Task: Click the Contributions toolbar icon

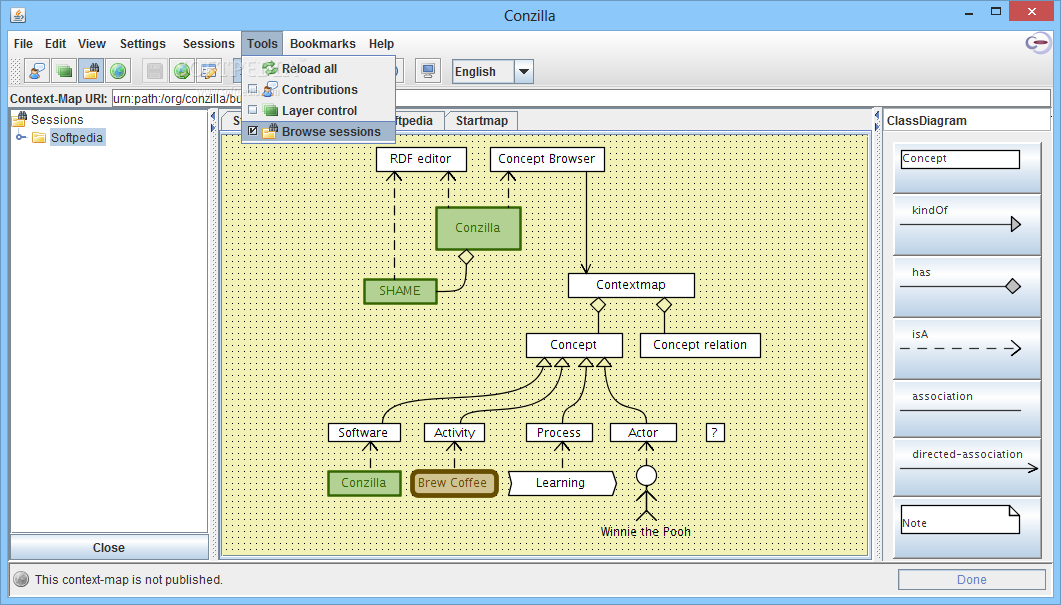Action: pyautogui.click(x=38, y=71)
